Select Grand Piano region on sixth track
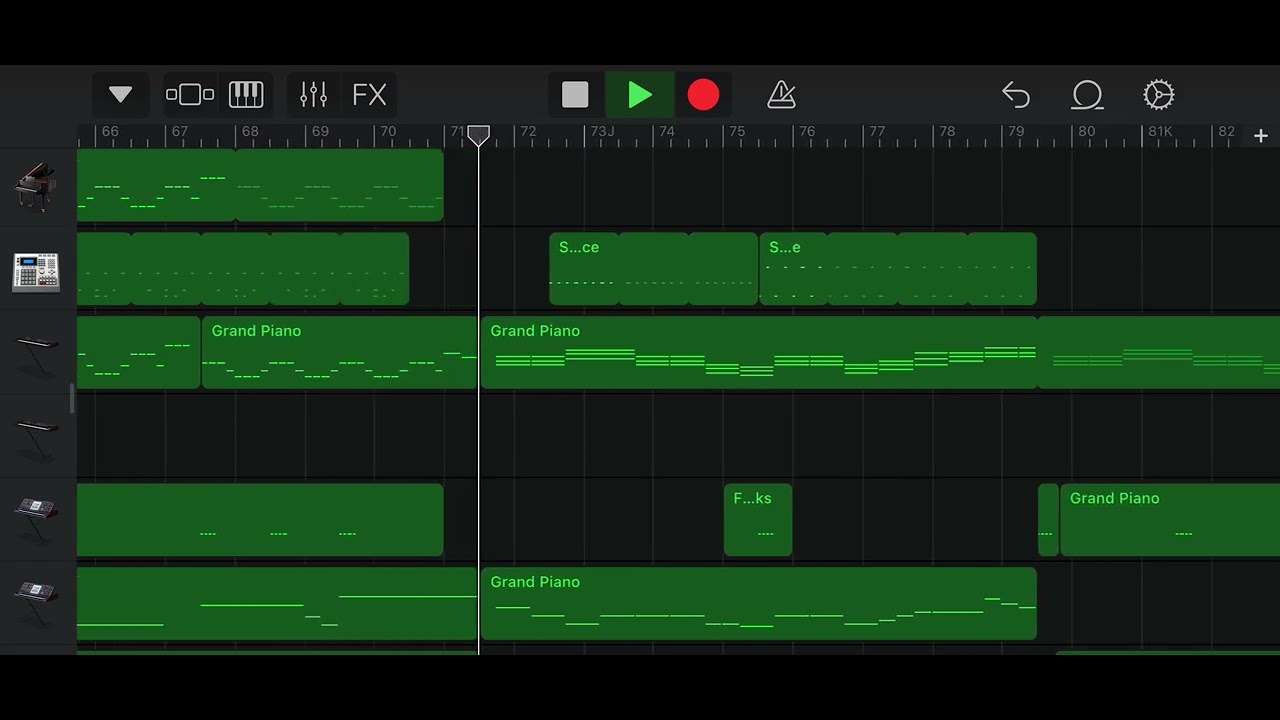The height and width of the screenshot is (720, 1280). point(759,604)
